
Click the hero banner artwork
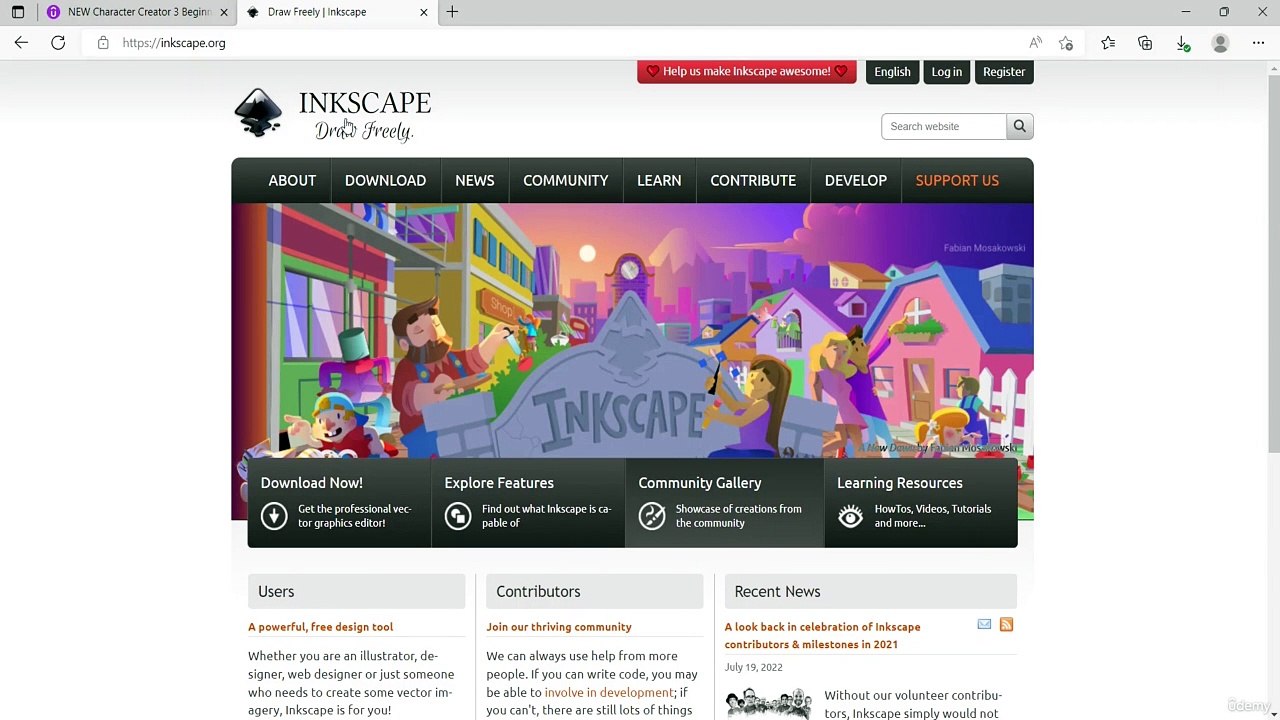(632, 330)
